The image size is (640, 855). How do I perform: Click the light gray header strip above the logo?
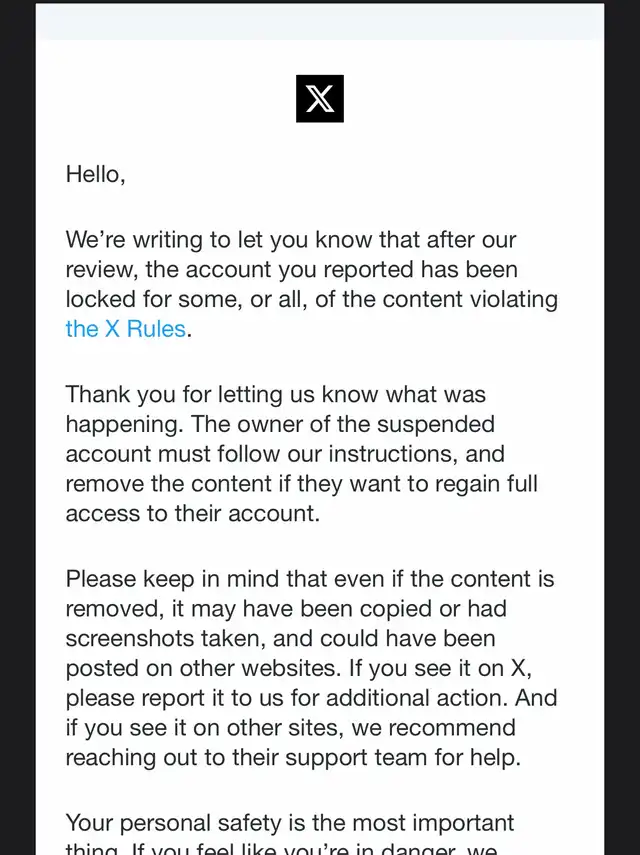[x=320, y=22]
